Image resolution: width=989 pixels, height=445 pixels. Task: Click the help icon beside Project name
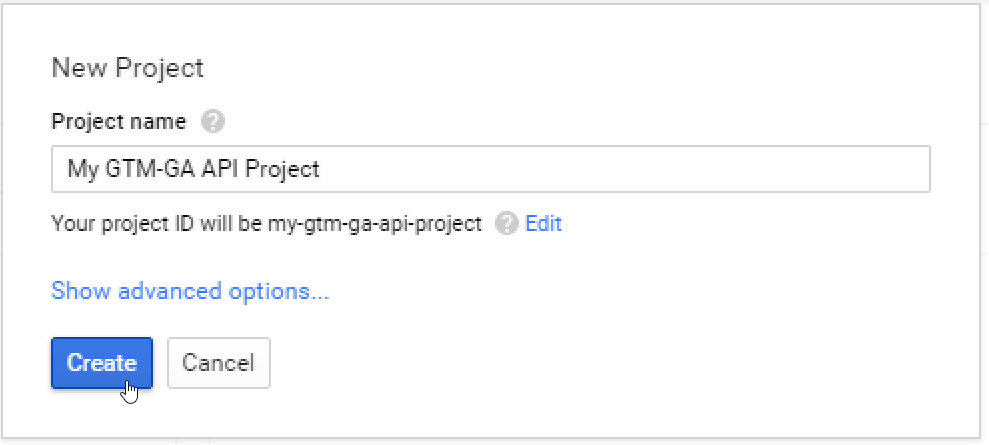(x=213, y=122)
